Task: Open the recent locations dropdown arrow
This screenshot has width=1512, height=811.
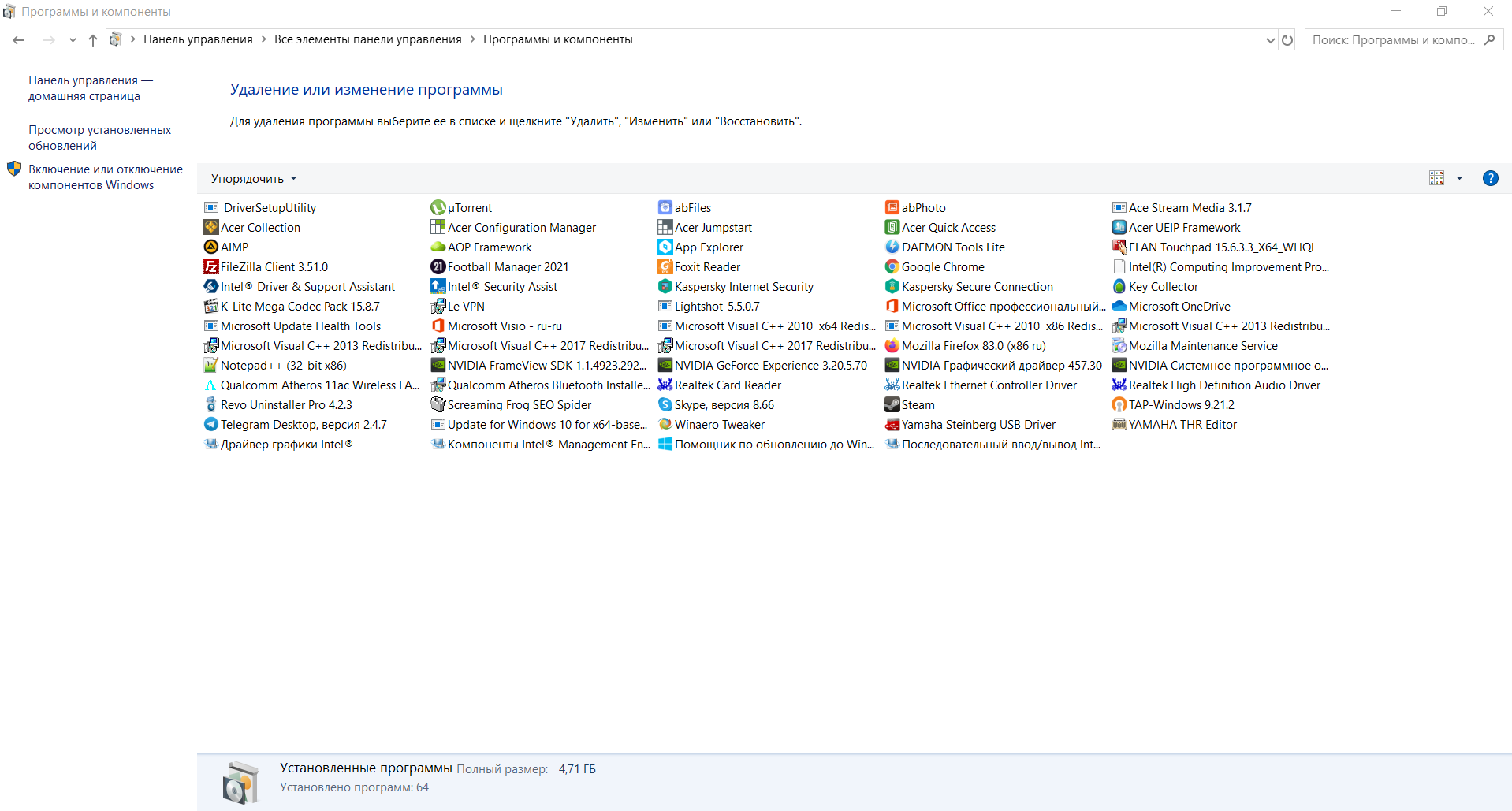Action: pos(73,39)
